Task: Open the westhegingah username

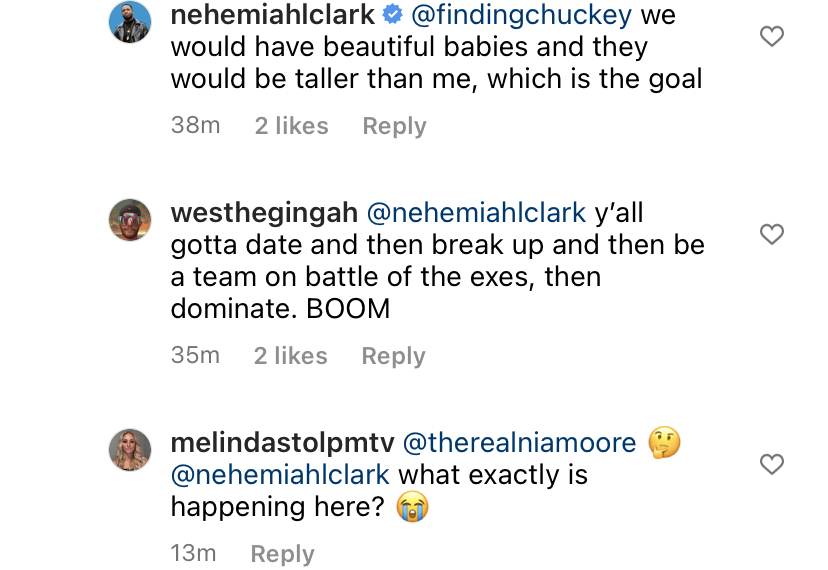Action: [x=264, y=213]
